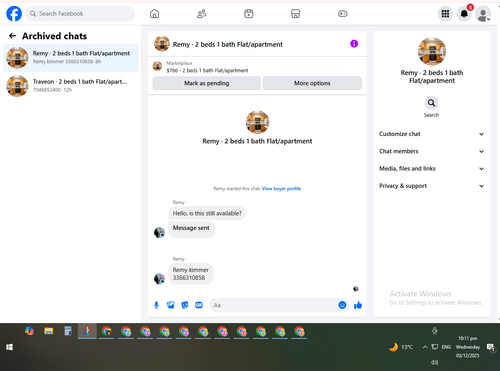Open Remy chat header title
The image size is (500, 371).
point(227,44)
